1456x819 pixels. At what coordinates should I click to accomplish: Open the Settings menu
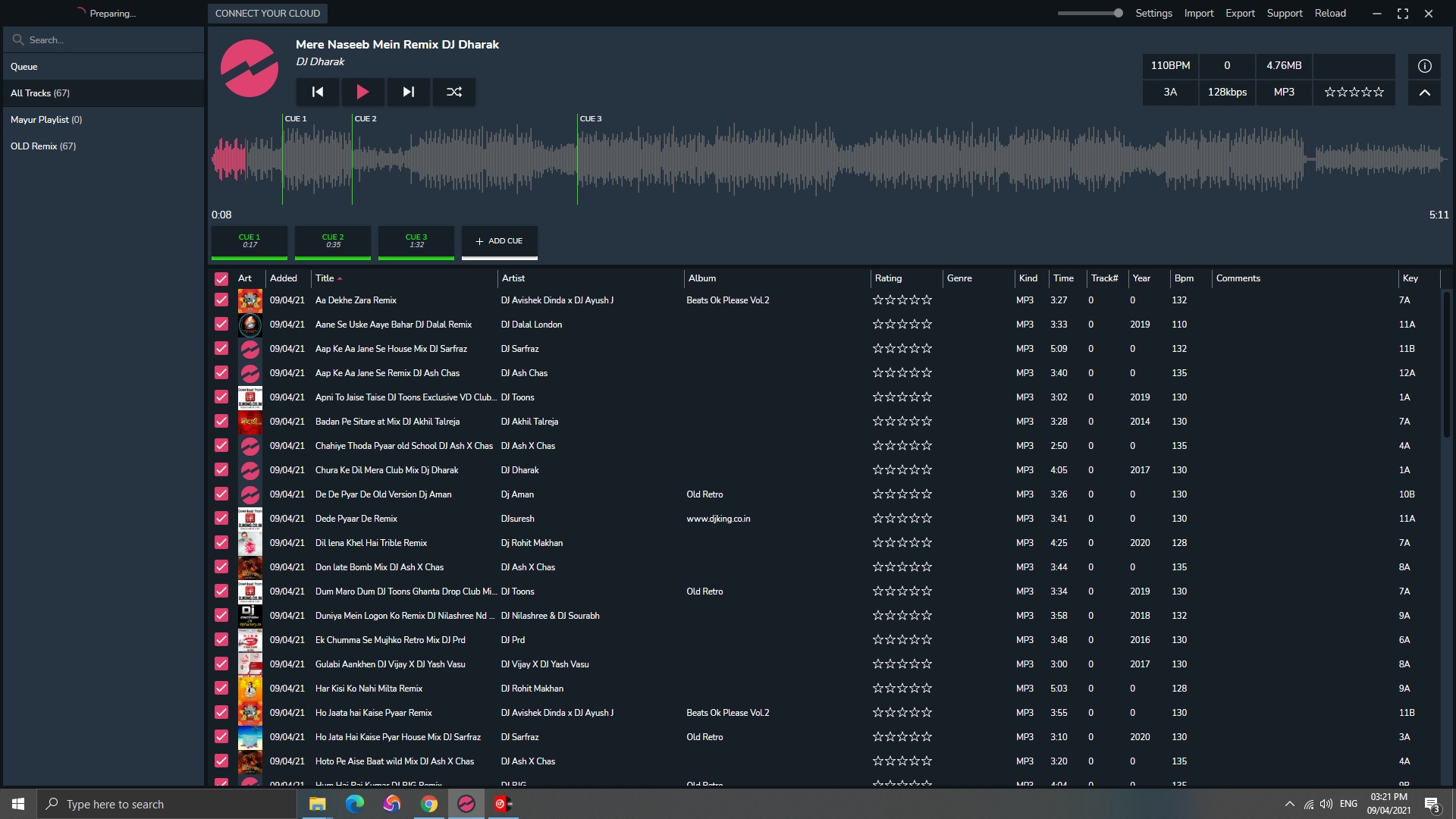coord(1153,13)
